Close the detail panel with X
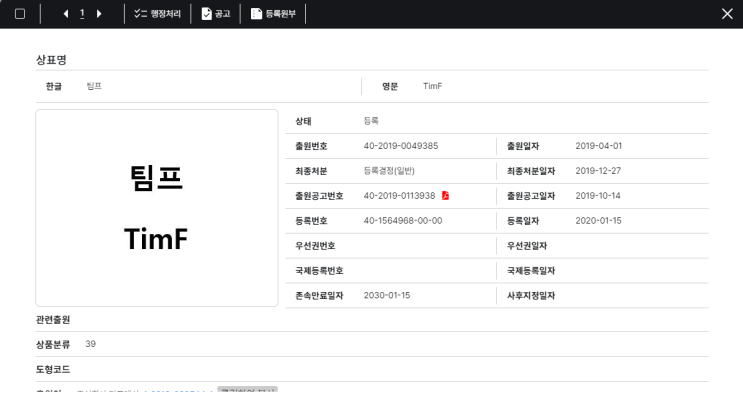The width and height of the screenshot is (743, 396). tap(727, 14)
